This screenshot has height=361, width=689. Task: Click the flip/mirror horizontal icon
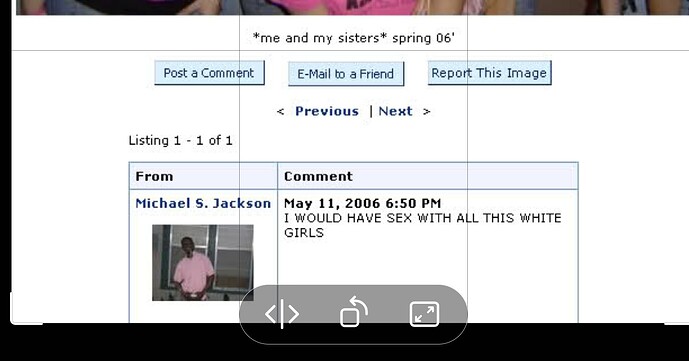coord(282,314)
